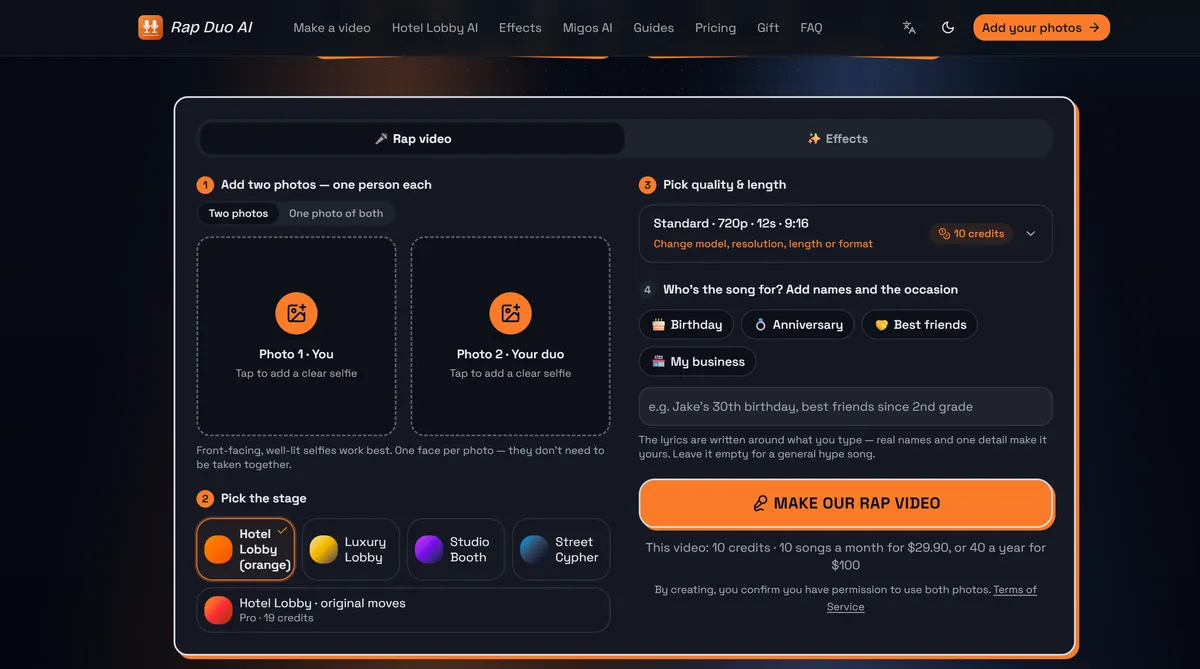The height and width of the screenshot is (669, 1200).
Task: Open the Gift navigation link
Action: tap(768, 28)
